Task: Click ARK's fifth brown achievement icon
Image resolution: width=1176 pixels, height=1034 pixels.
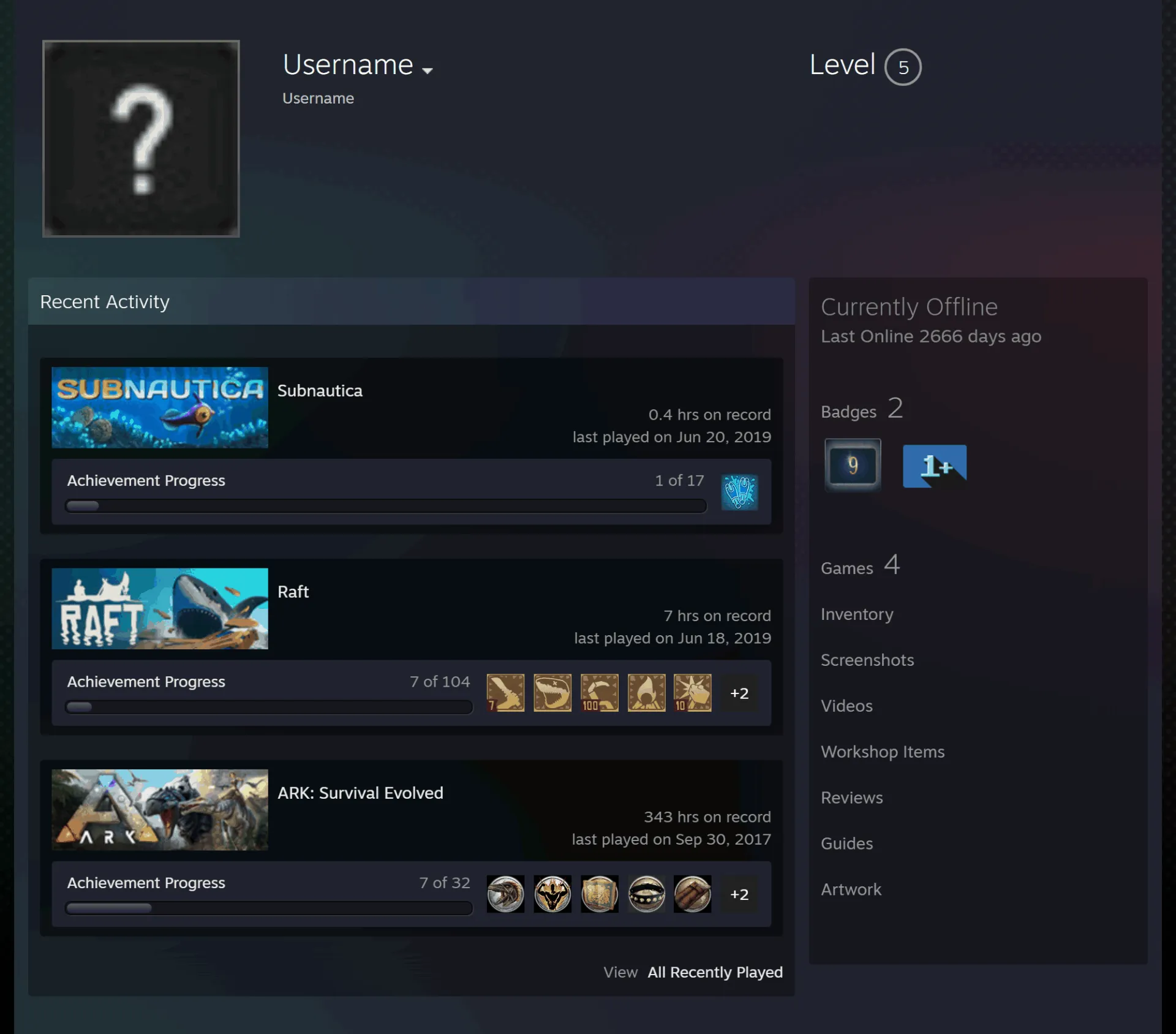Action: click(693, 894)
